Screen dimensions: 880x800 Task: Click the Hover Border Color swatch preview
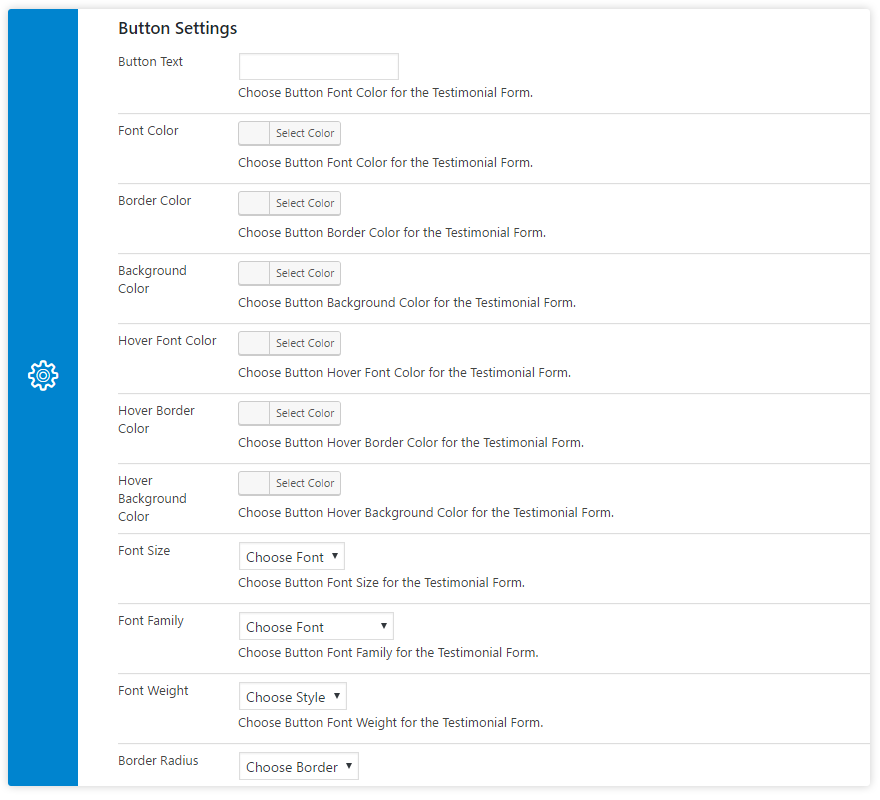coord(254,413)
